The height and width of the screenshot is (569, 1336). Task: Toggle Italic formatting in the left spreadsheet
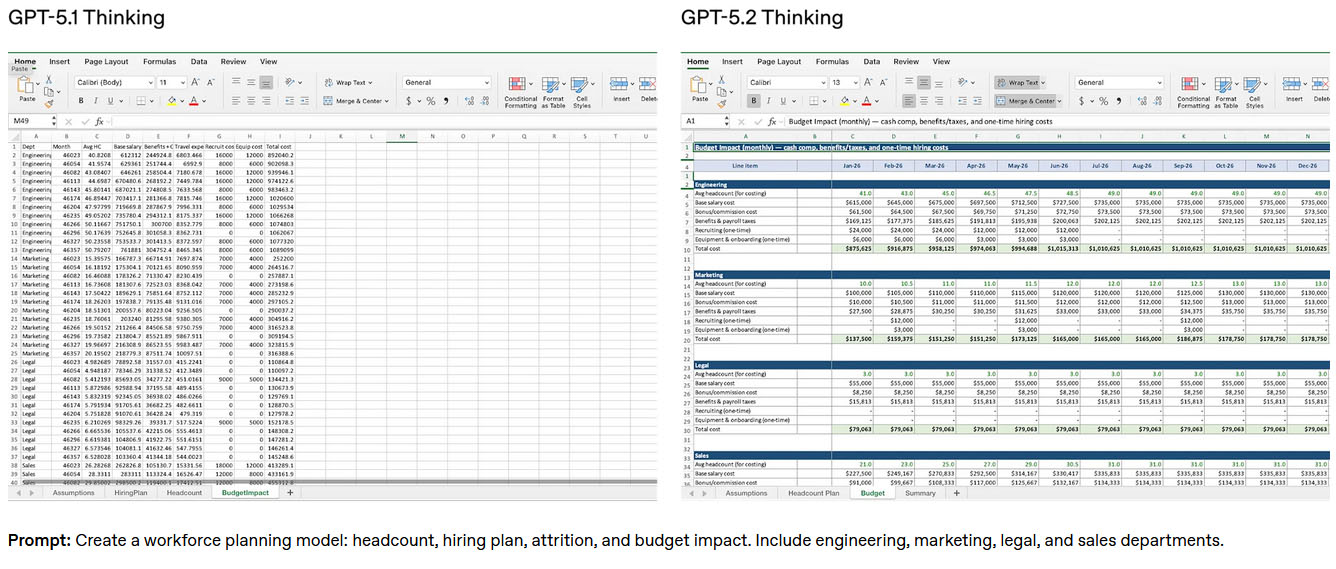pyautogui.click(x=96, y=101)
